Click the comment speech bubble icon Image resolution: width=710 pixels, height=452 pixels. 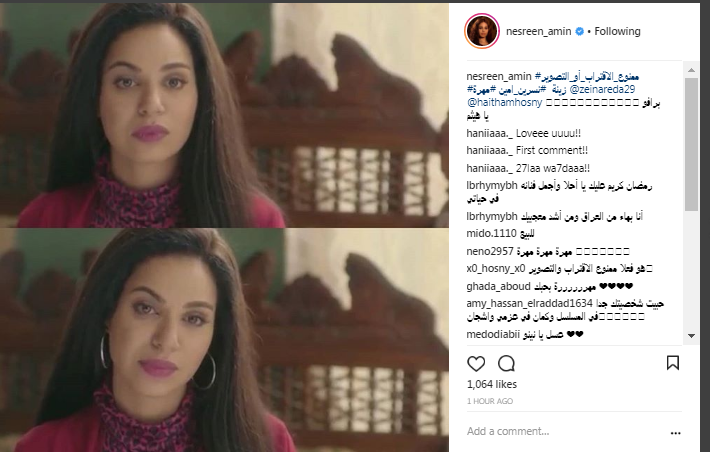pos(506,363)
